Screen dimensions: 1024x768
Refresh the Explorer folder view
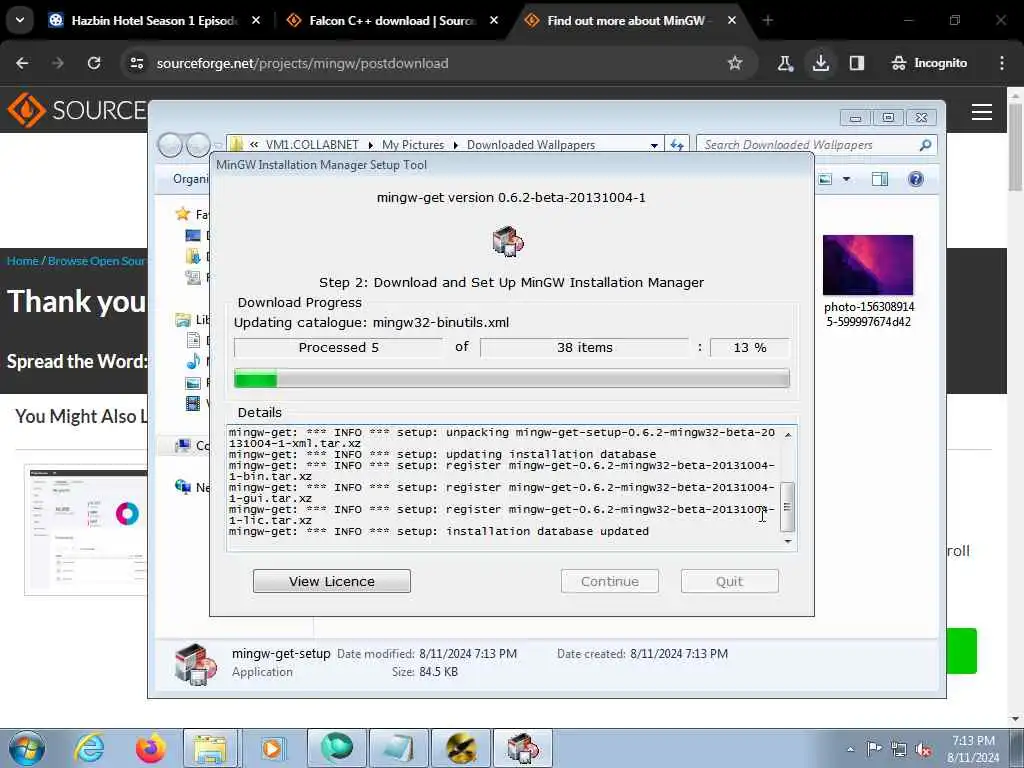677,145
